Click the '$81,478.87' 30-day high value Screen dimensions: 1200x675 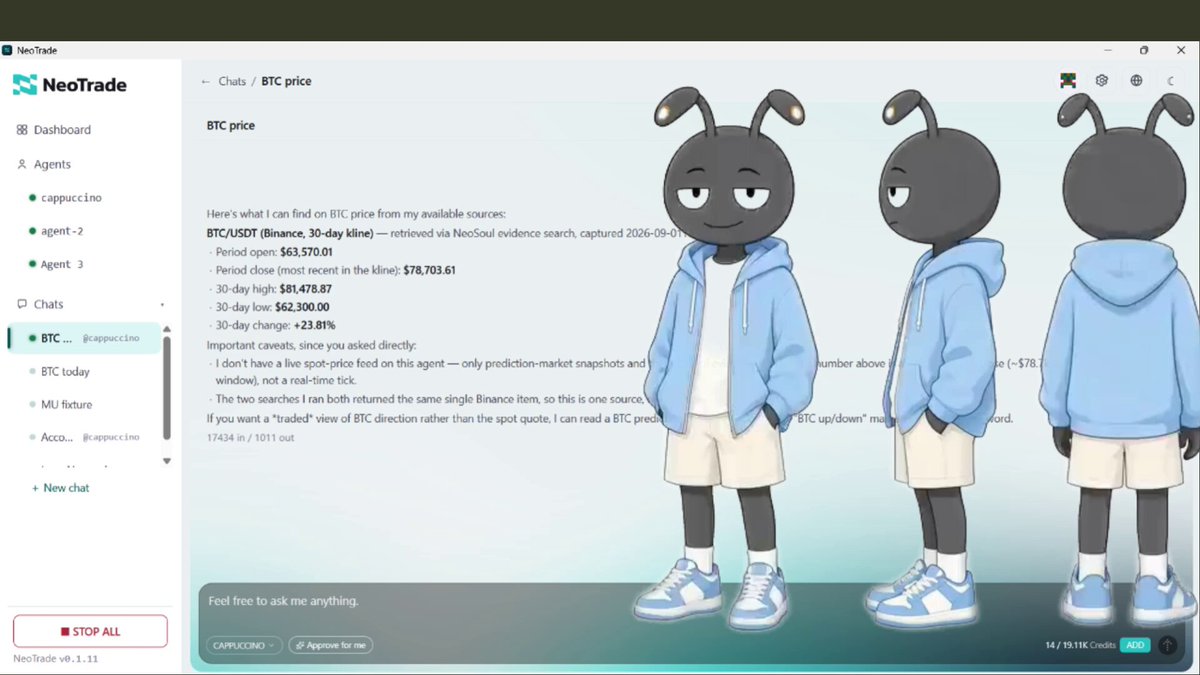tap(305, 288)
